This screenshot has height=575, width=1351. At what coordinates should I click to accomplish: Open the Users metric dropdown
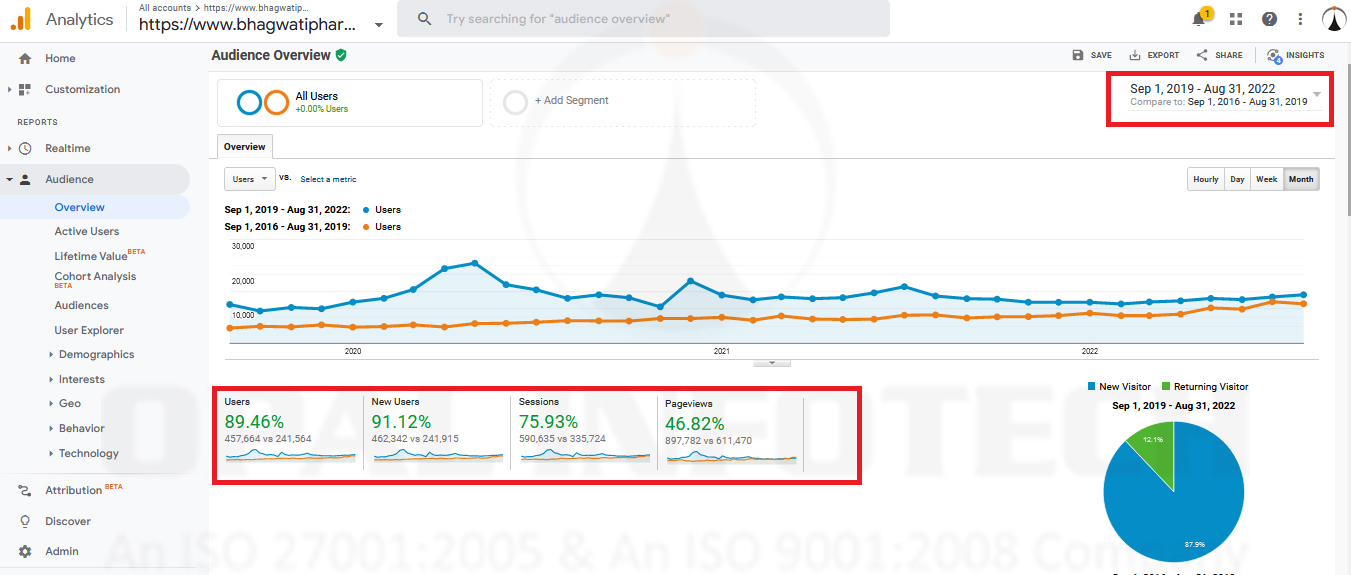[x=250, y=179]
